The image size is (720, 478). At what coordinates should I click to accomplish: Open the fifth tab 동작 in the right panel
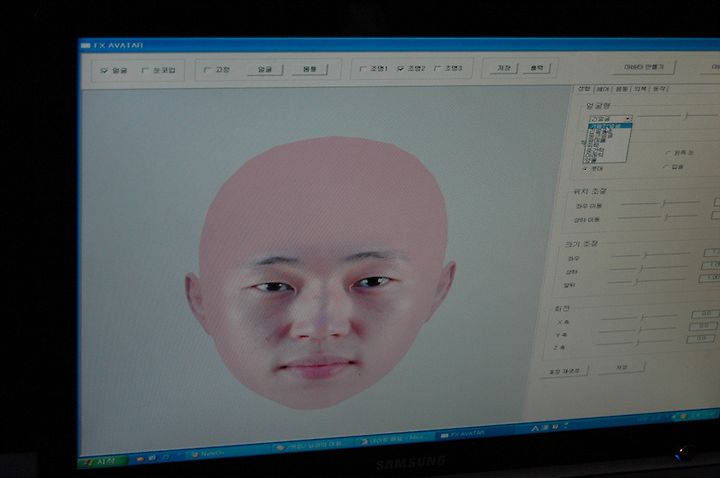tap(659, 89)
